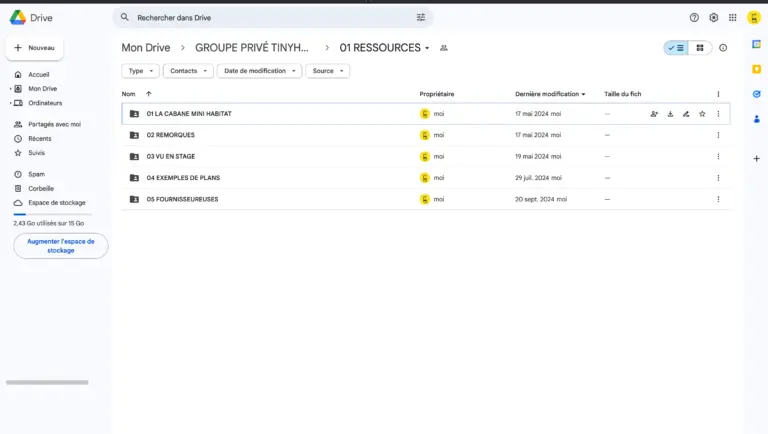This screenshot has width=768, height=434.
Task: Open Corbeille in the sidebar
Action: tap(41, 189)
